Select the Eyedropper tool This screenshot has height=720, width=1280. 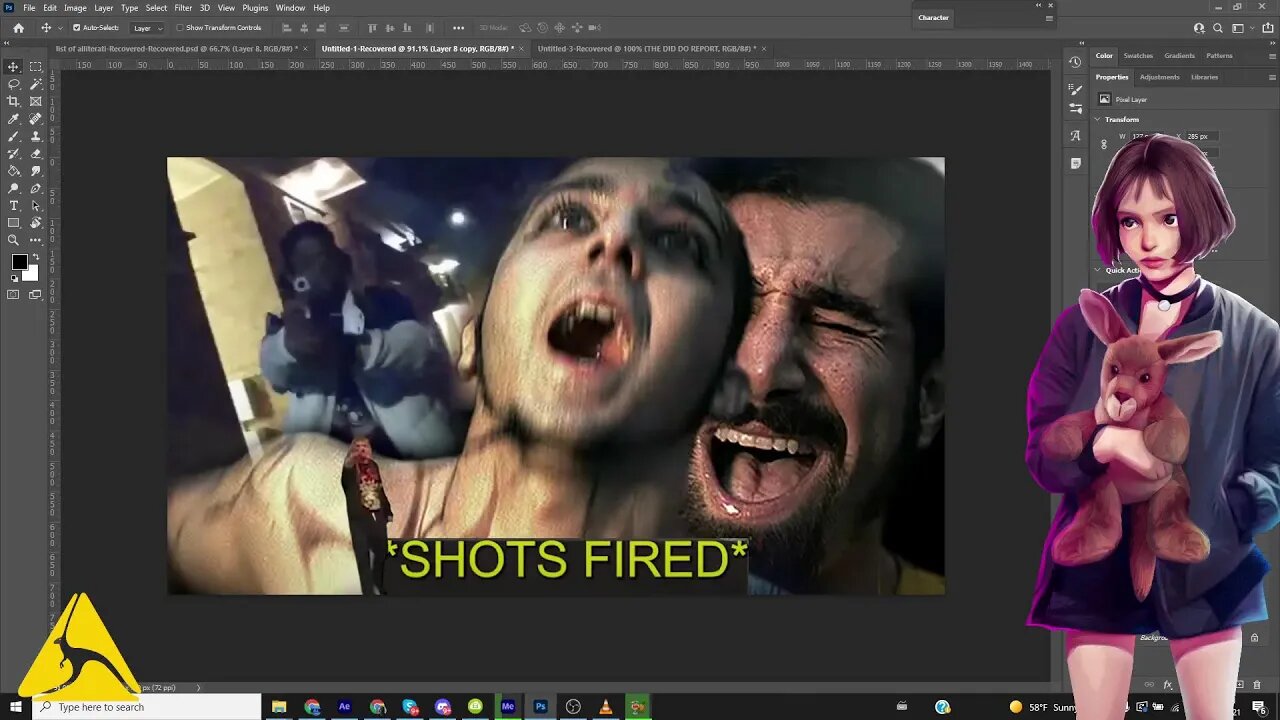(14, 119)
